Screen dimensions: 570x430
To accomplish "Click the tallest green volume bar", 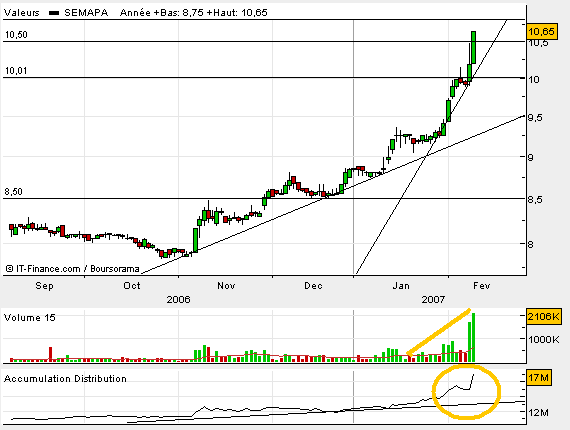I will point(473,337).
